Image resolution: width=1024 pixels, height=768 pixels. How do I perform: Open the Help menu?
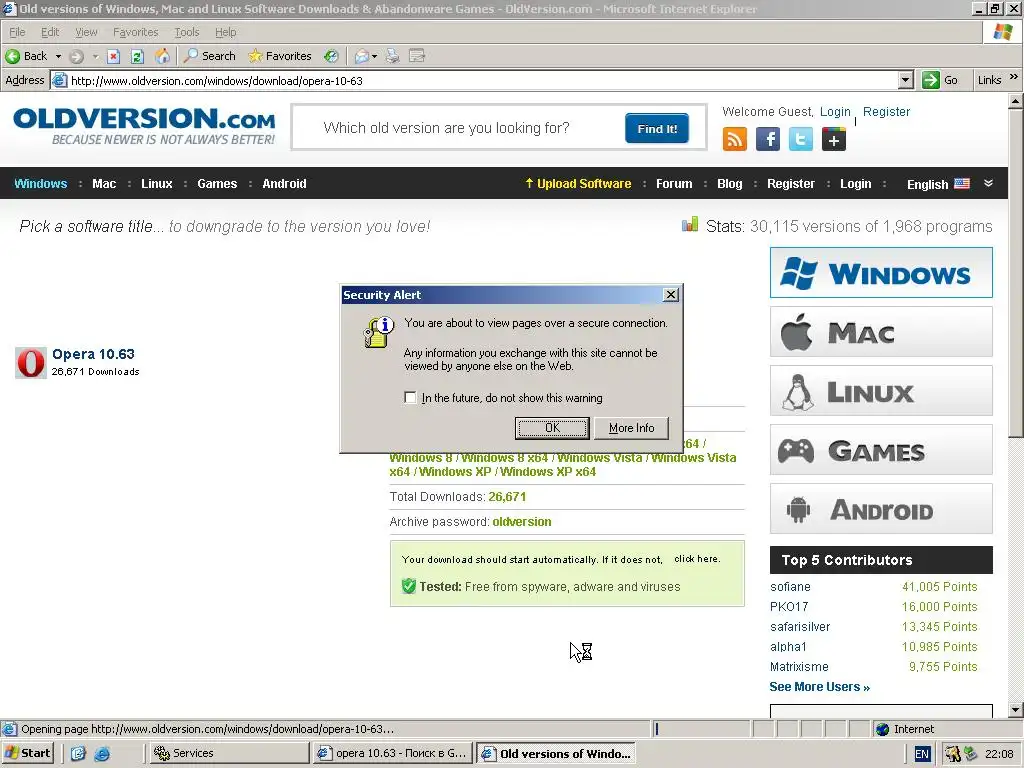[x=226, y=32]
